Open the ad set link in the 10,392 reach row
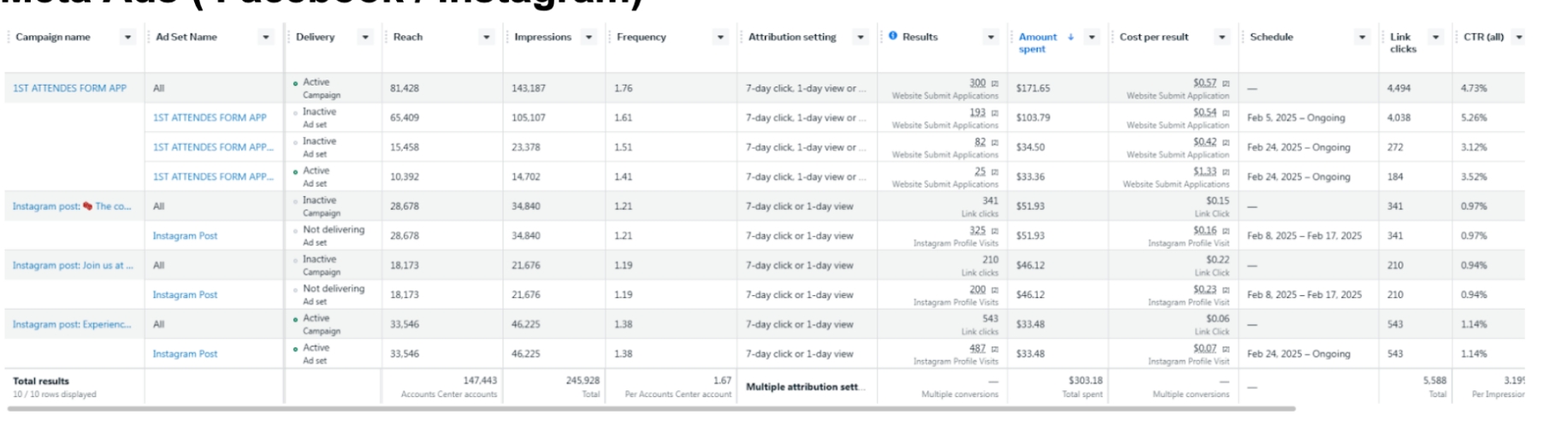Viewport: 1568px width, 427px height. (213, 177)
